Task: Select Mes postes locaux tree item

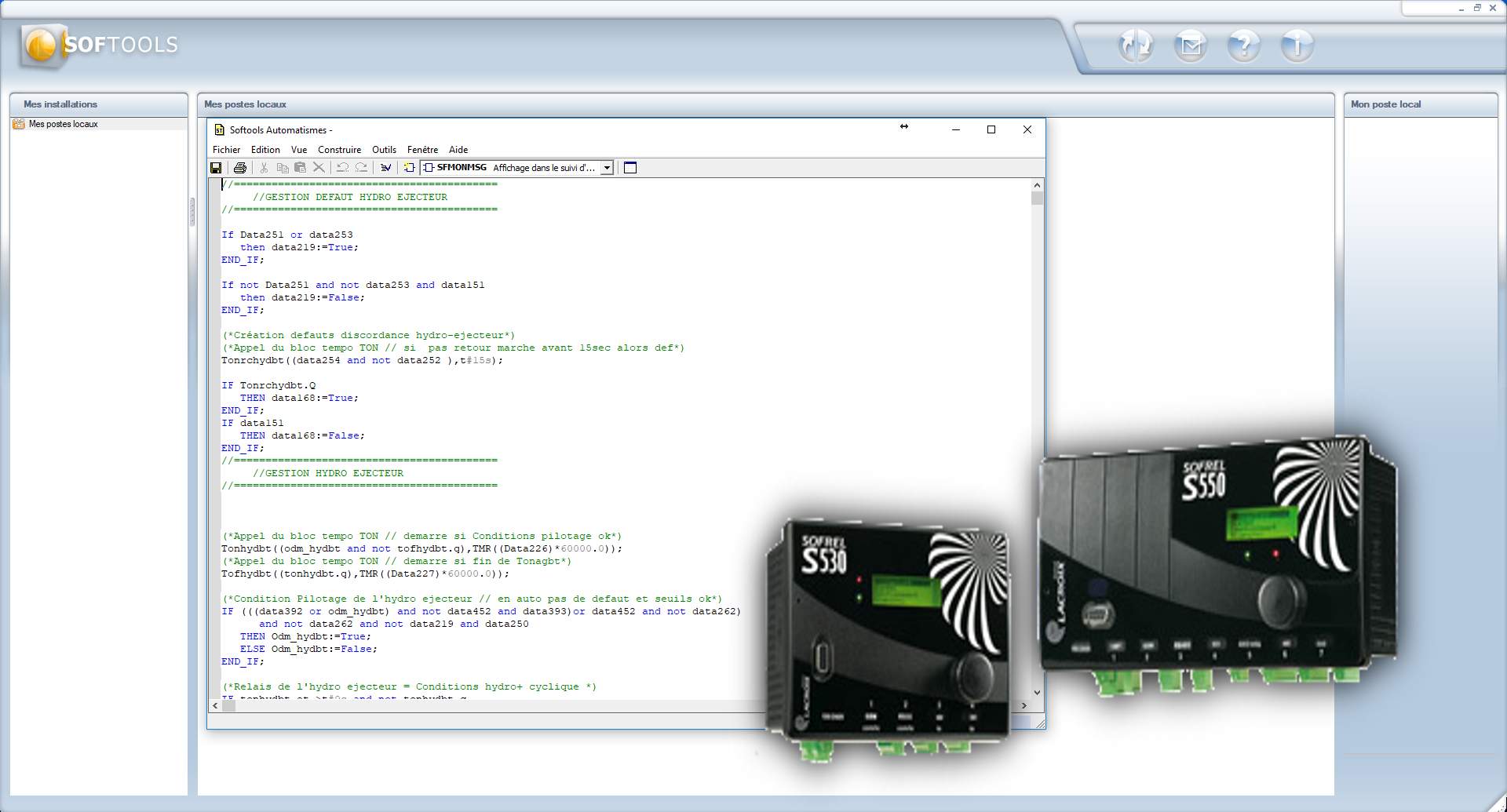Action: pyautogui.click(x=64, y=124)
